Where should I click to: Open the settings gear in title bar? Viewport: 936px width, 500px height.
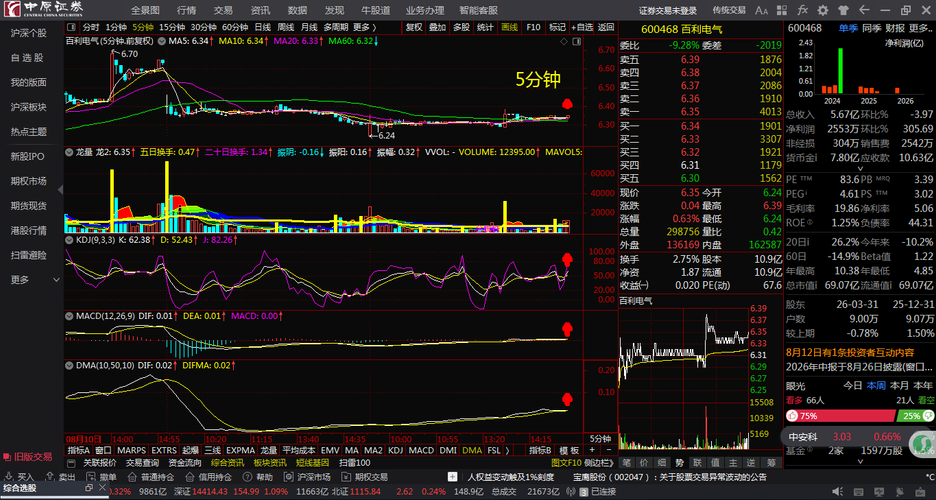tap(823, 10)
